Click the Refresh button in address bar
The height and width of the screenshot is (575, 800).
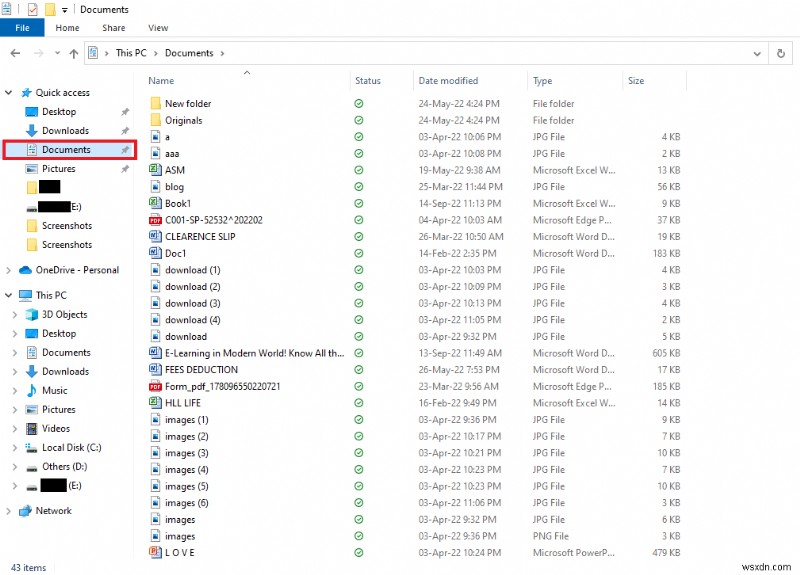click(781, 53)
